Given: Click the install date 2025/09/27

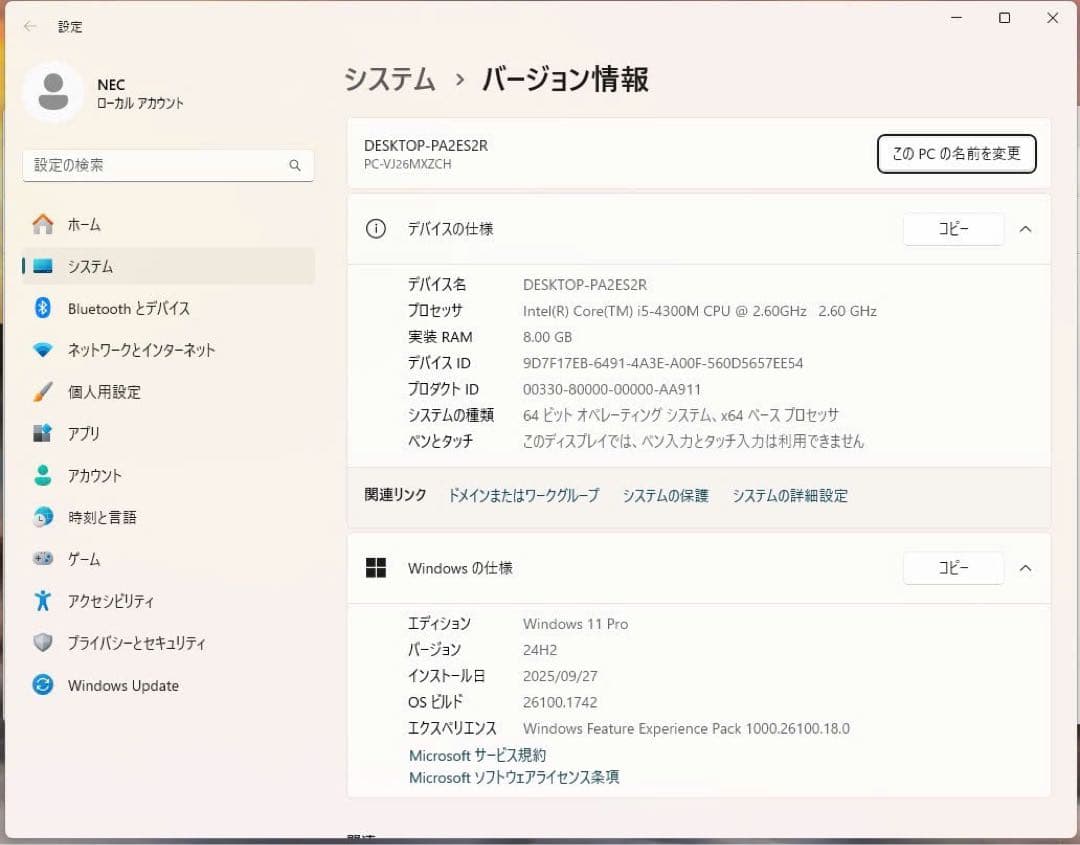Looking at the screenshot, I should [560, 676].
